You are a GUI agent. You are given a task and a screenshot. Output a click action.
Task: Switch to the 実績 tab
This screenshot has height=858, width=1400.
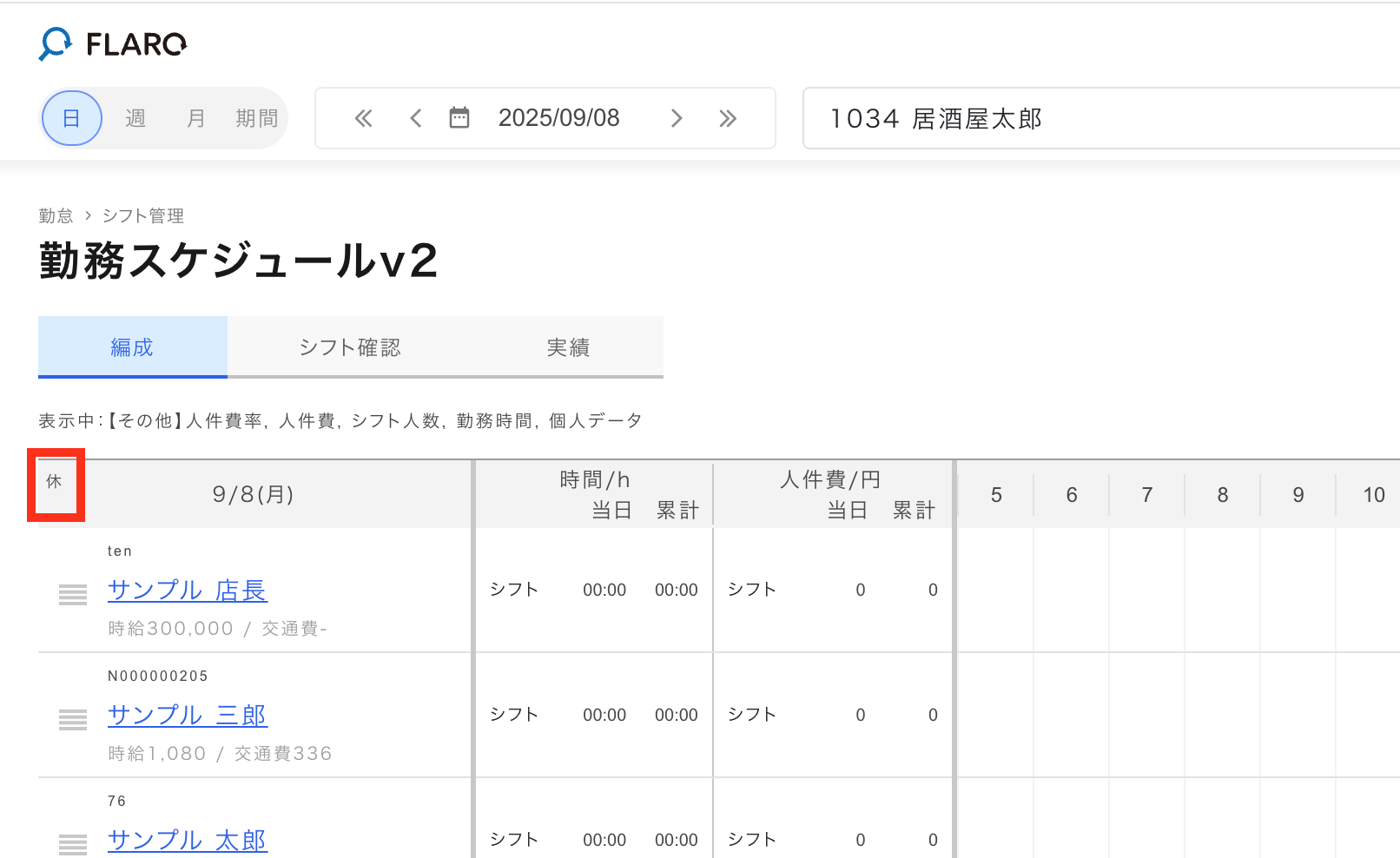pyautogui.click(x=568, y=347)
